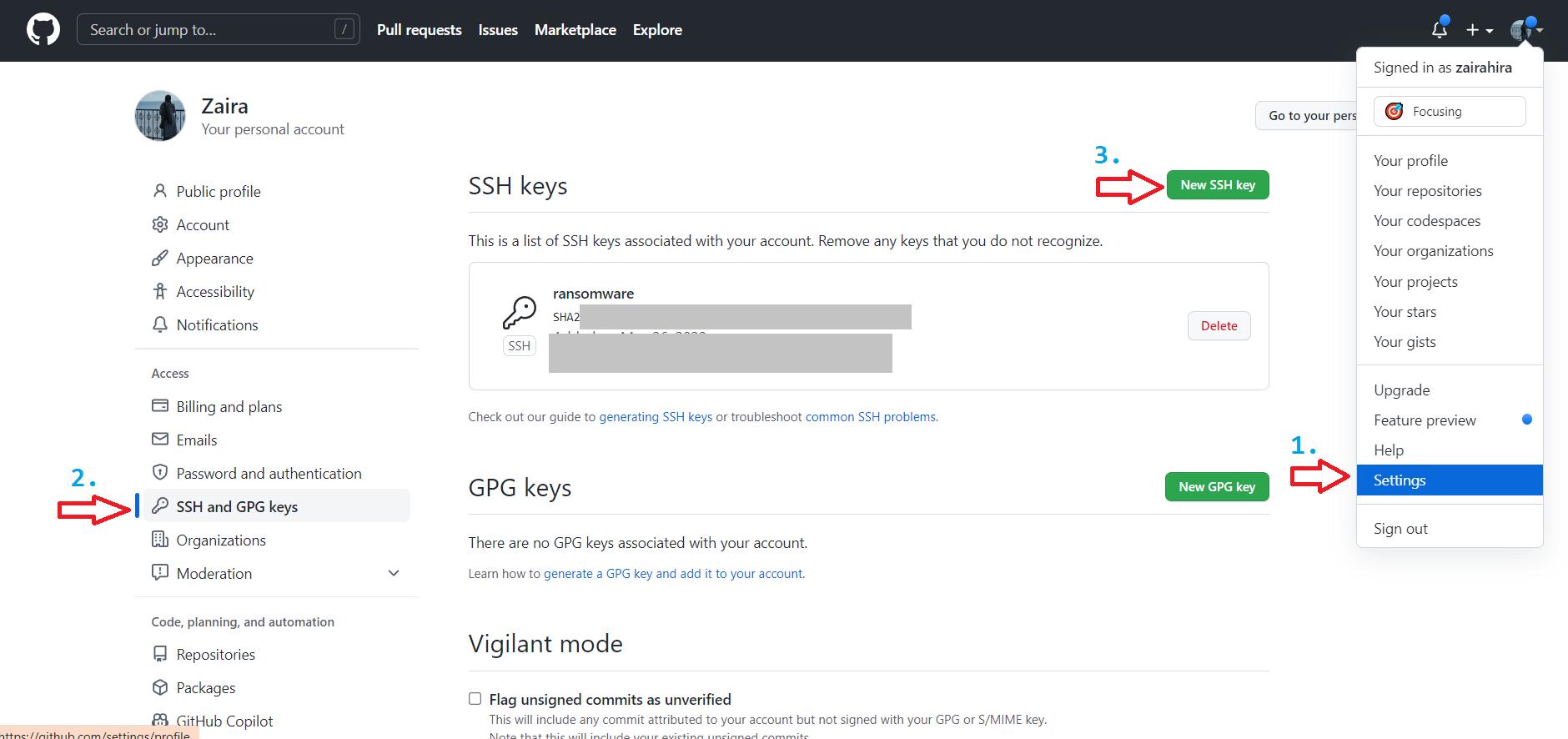Delete the ransomware SSH key
The image size is (1568, 739).
[1219, 326]
